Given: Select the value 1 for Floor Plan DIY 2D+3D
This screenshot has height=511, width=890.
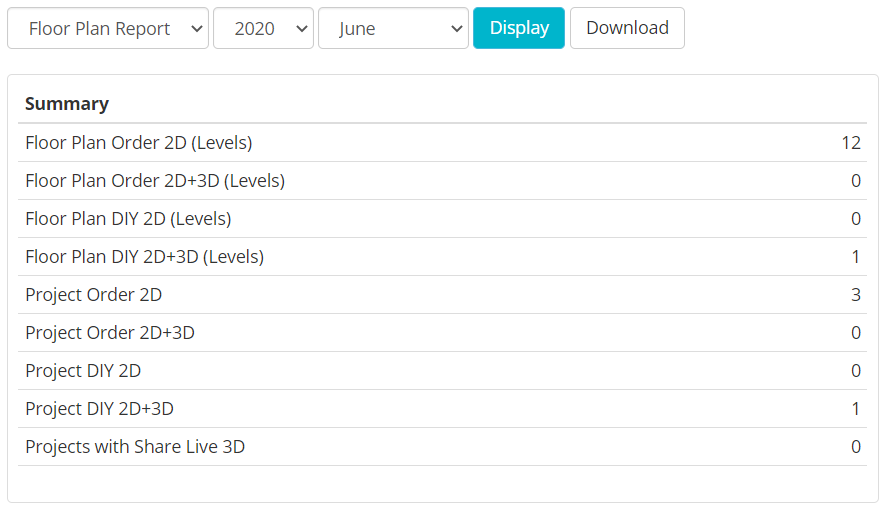Looking at the screenshot, I should click(x=856, y=257).
